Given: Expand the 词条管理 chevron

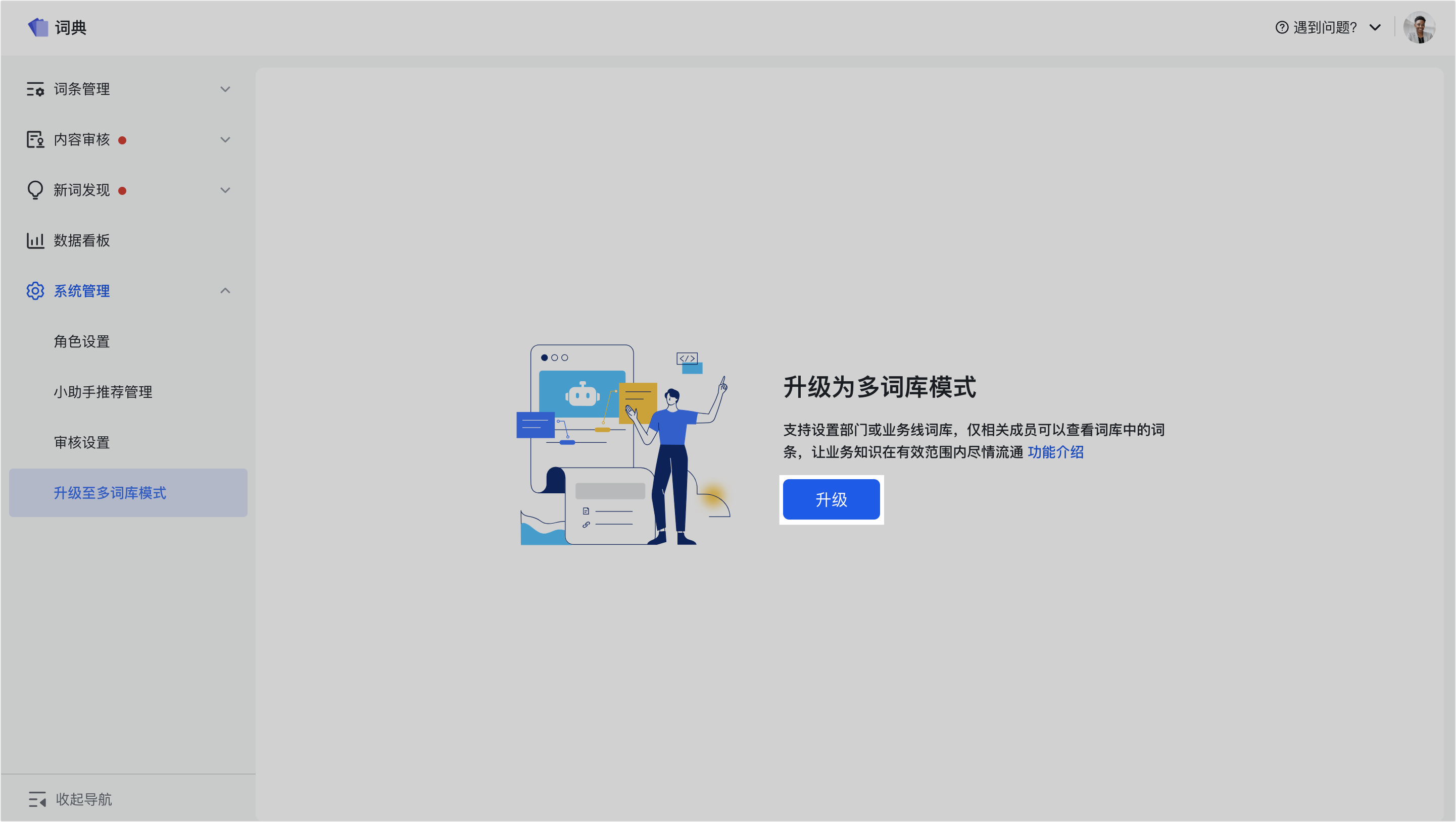Looking at the screenshot, I should (225, 89).
